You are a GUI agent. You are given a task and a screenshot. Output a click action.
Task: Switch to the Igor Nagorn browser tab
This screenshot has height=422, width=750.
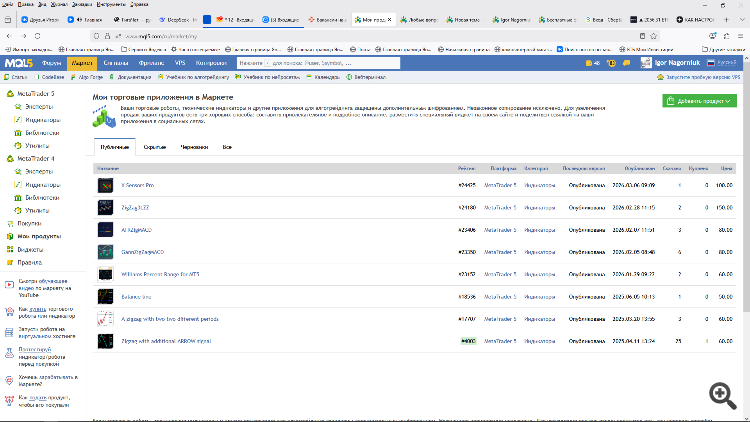[511, 20]
